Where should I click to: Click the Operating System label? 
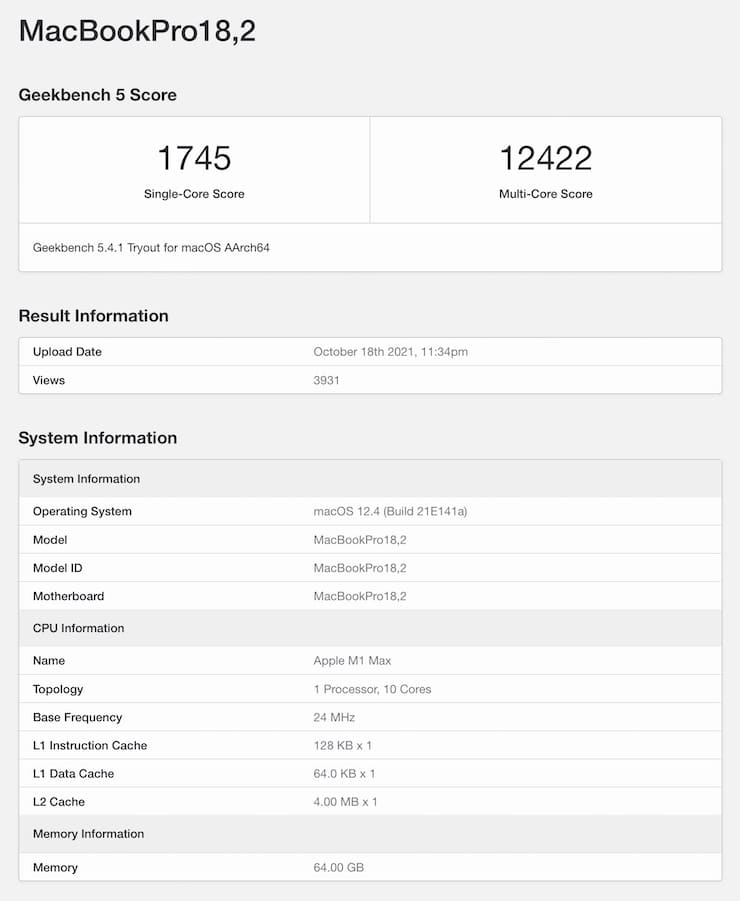[82, 511]
